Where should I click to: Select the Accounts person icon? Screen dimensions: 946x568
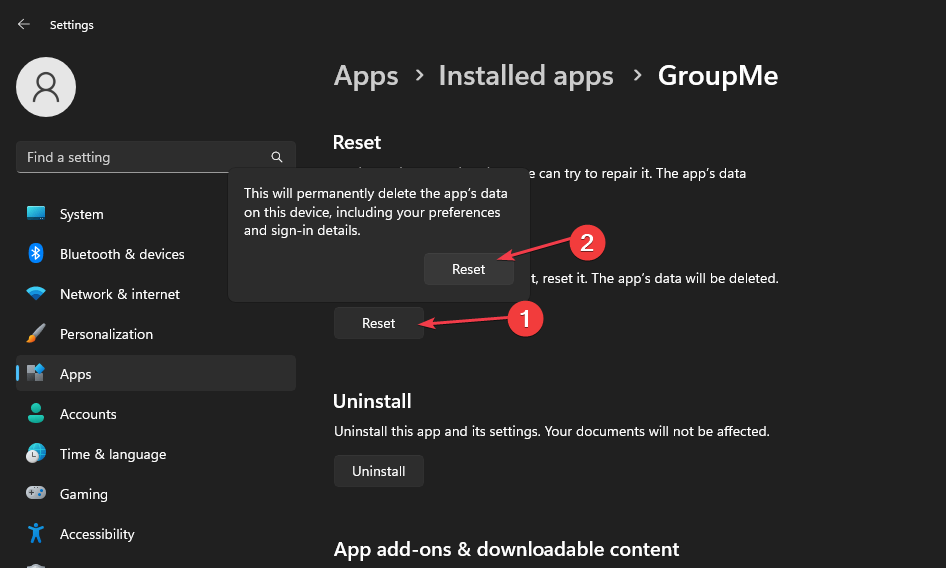pos(36,413)
